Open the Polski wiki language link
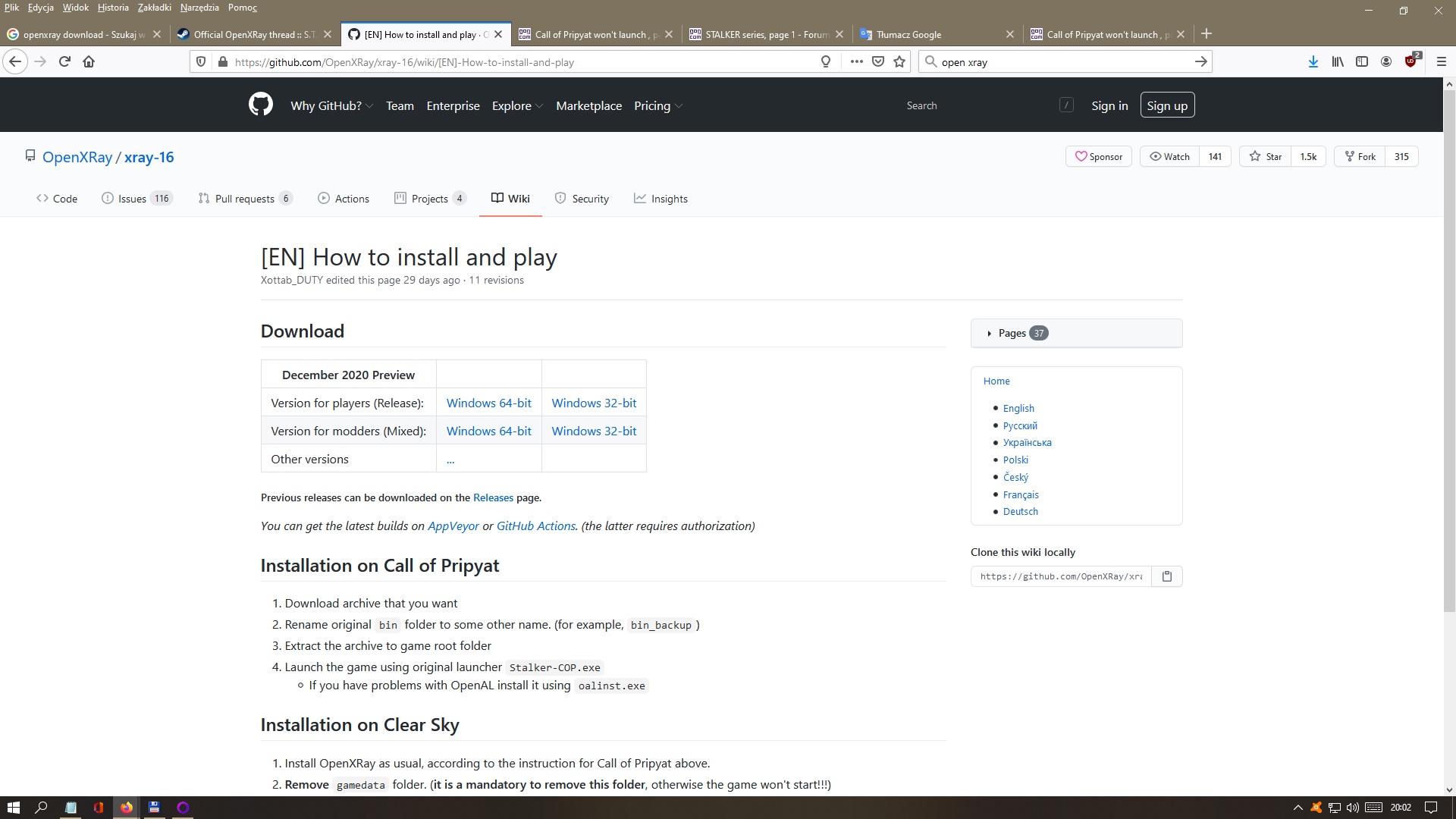 point(1015,460)
